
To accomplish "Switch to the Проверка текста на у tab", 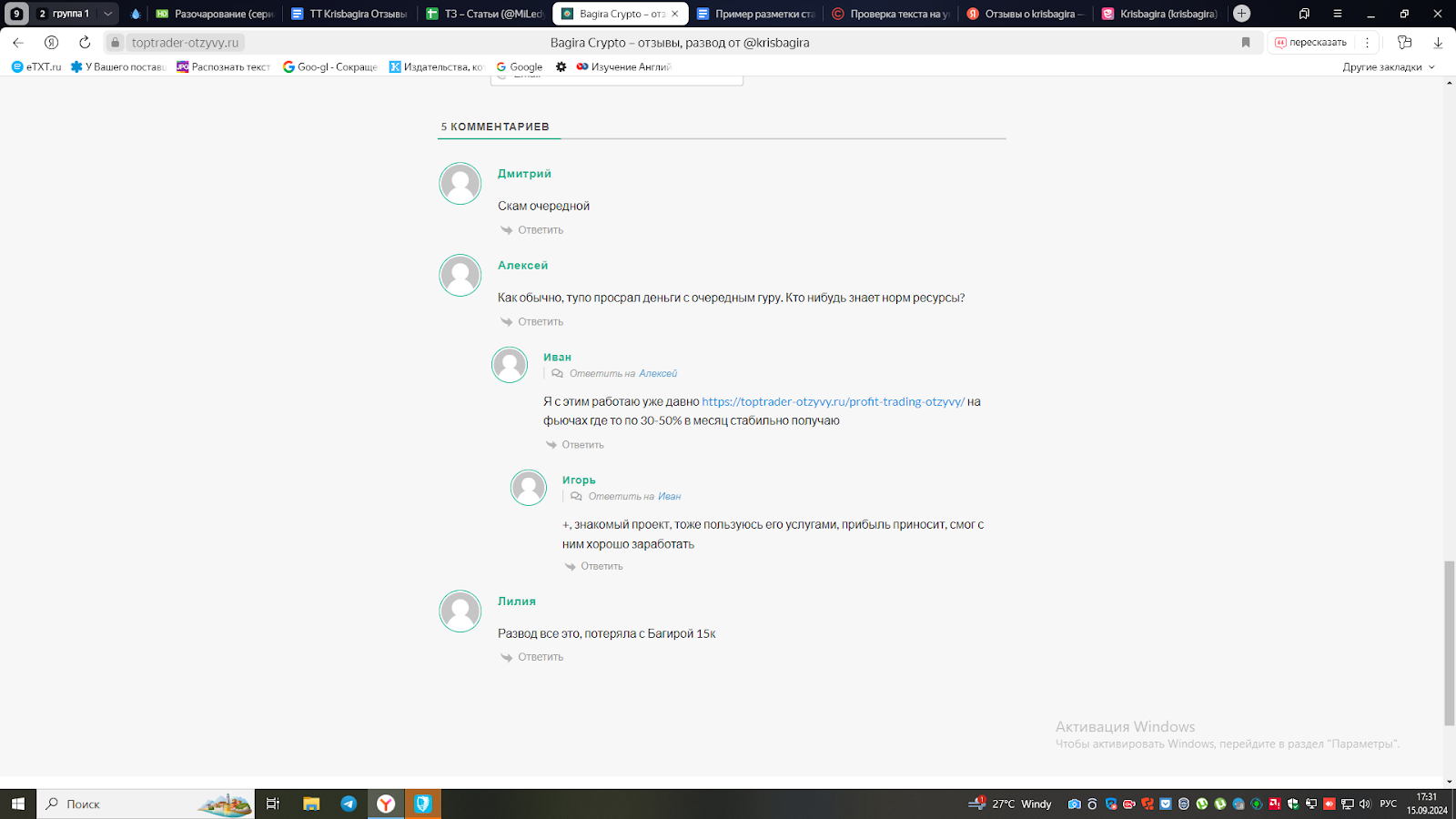I will point(890,14).
